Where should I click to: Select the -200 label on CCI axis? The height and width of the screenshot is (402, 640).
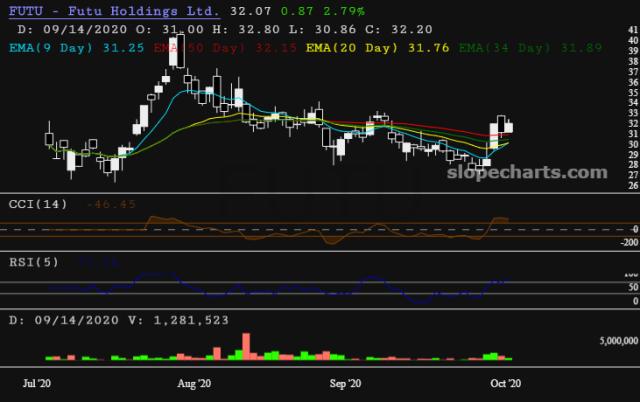coord(629,242)
